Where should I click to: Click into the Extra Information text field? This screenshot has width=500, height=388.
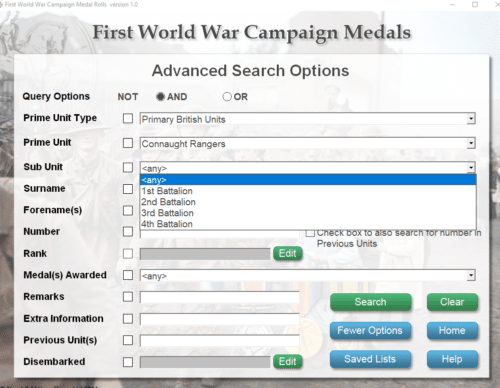click(220, 319)
